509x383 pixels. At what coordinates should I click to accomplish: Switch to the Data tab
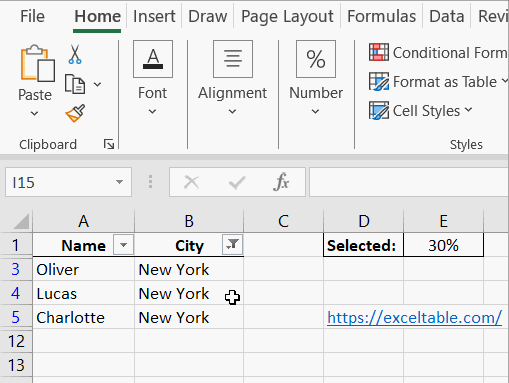click(x=447, y=16)
